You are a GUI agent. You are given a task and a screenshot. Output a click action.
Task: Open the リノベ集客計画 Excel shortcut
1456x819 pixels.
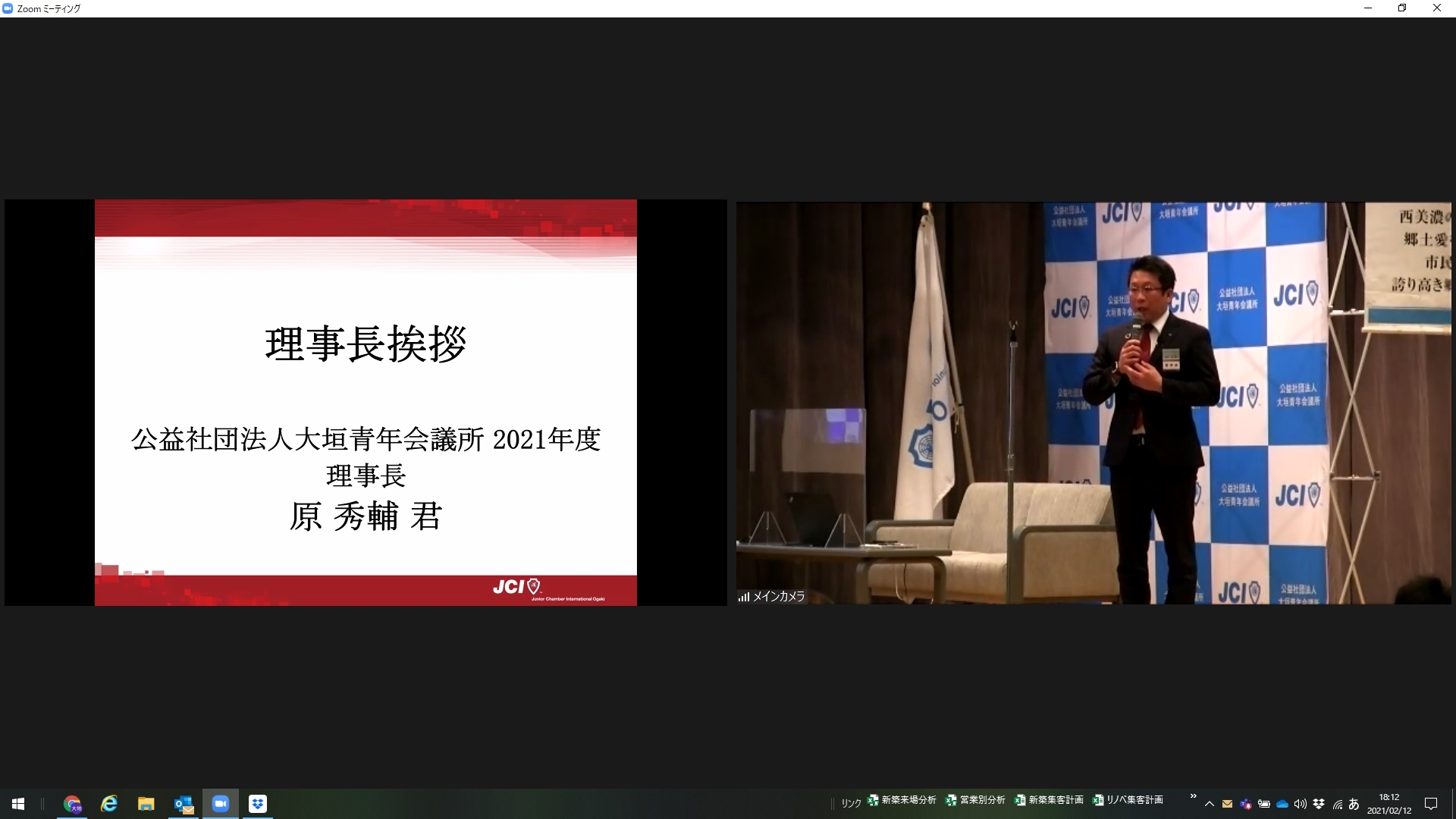1128,800
